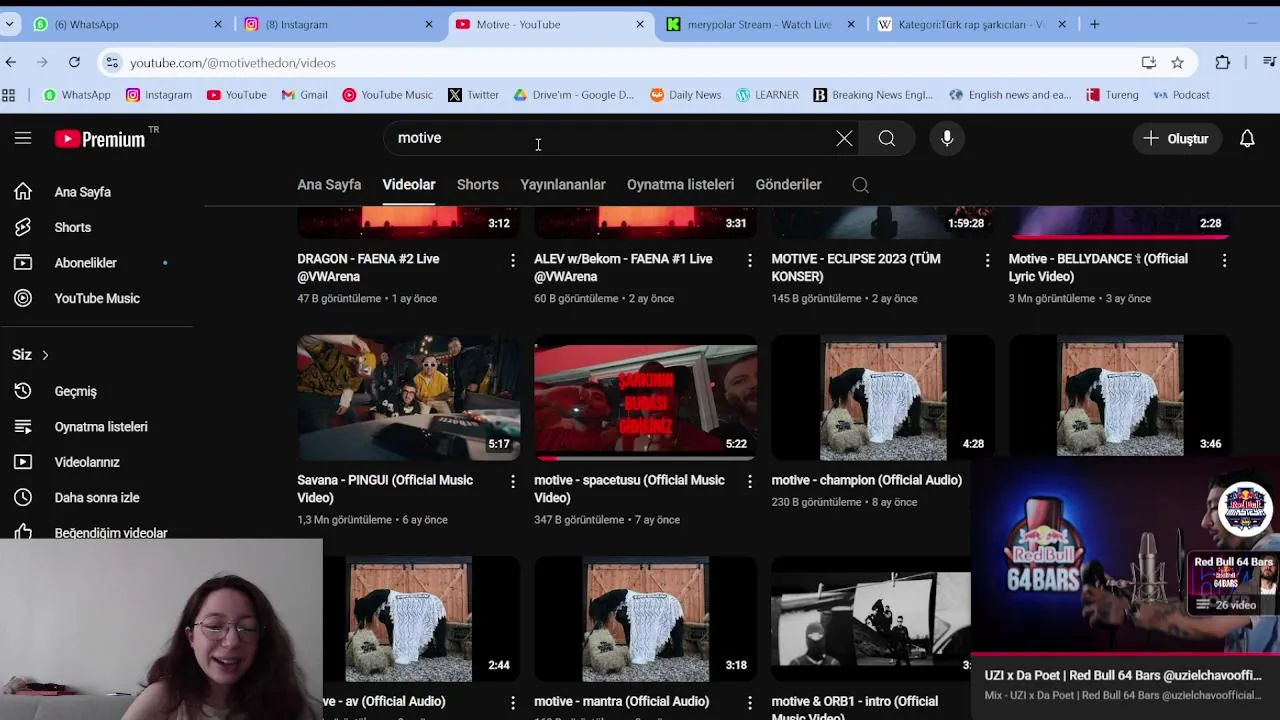Open the Gmail bookmark
Viewport: 1280px width, 720px height.
(304, 95)
